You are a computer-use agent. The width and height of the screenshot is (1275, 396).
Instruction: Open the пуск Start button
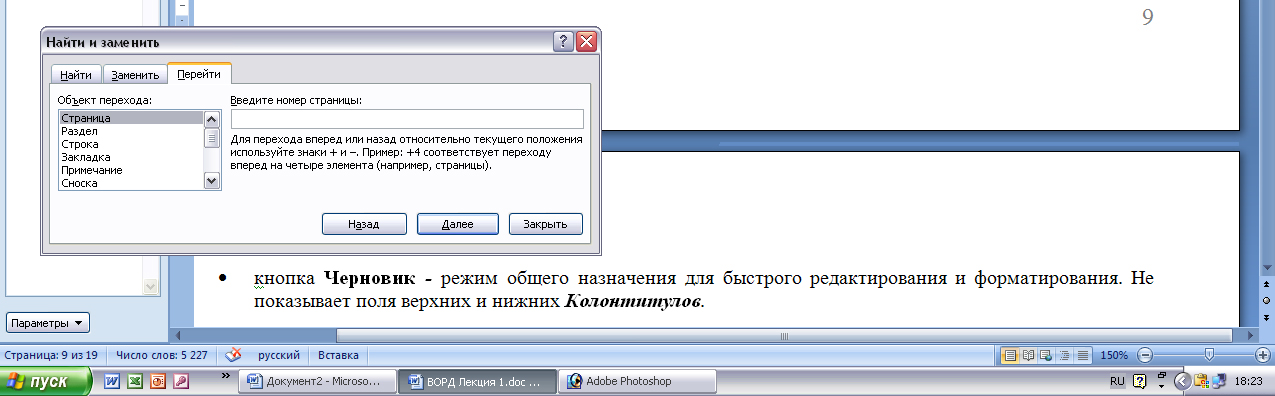coord(46,382)
